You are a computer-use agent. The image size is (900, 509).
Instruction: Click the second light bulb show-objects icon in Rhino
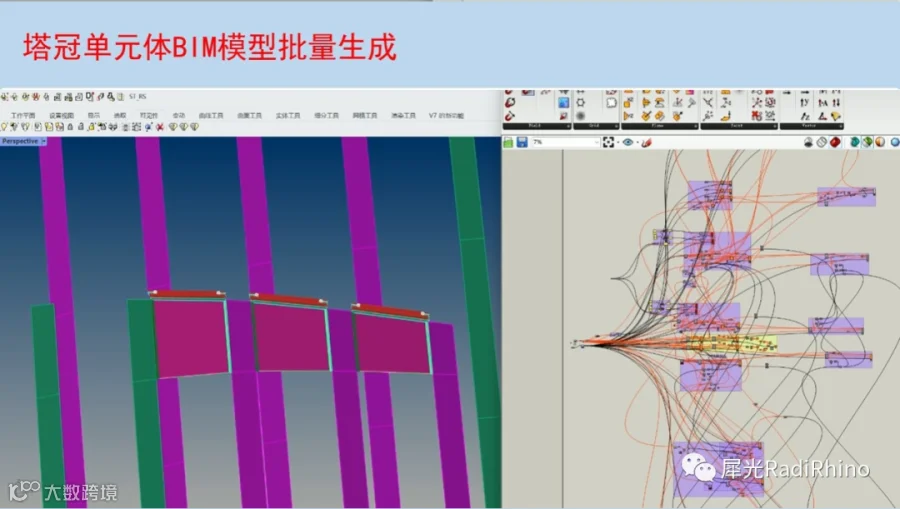(14, 127)
